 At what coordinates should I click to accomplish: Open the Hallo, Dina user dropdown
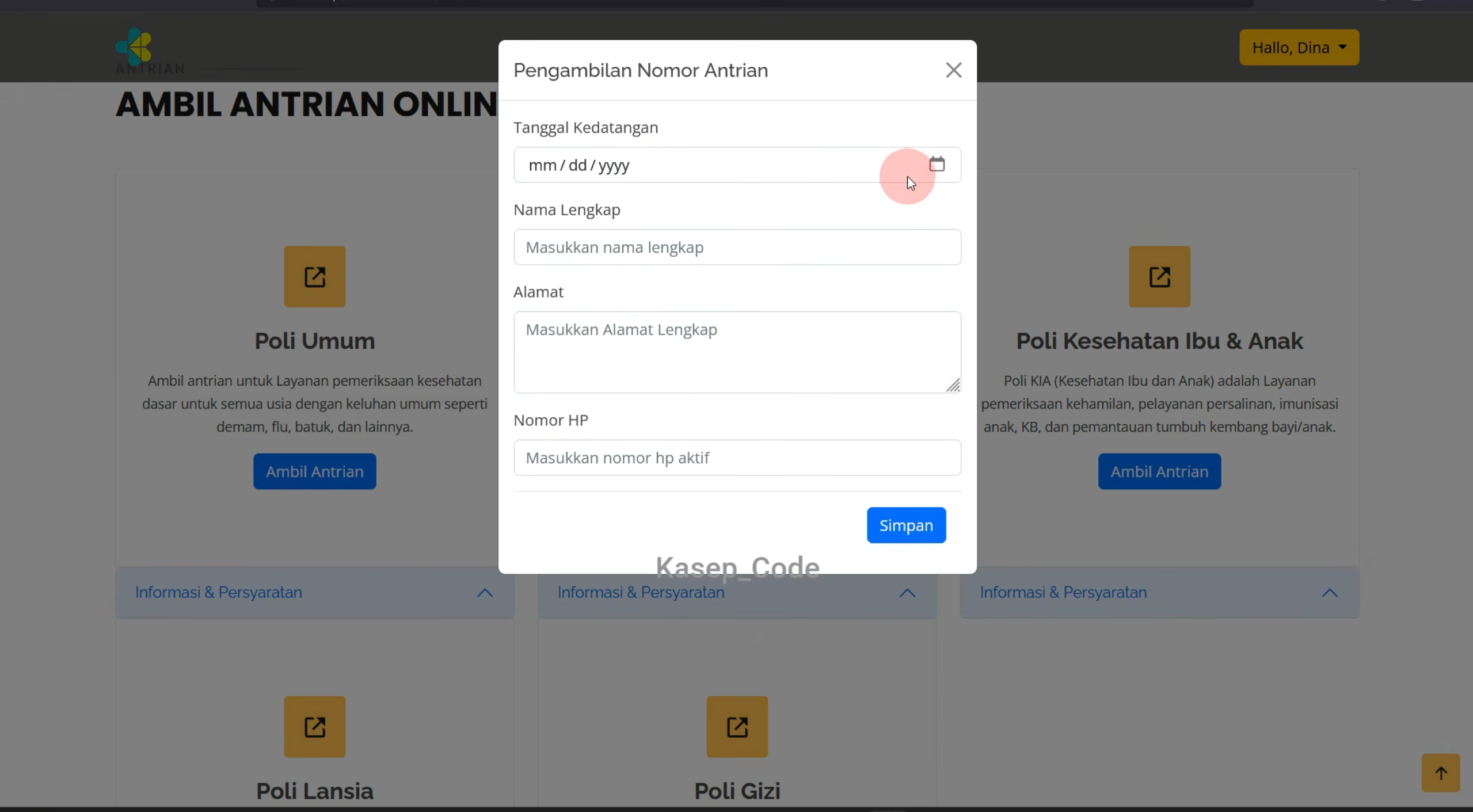pyautogui.click(x=1299, y=47)
